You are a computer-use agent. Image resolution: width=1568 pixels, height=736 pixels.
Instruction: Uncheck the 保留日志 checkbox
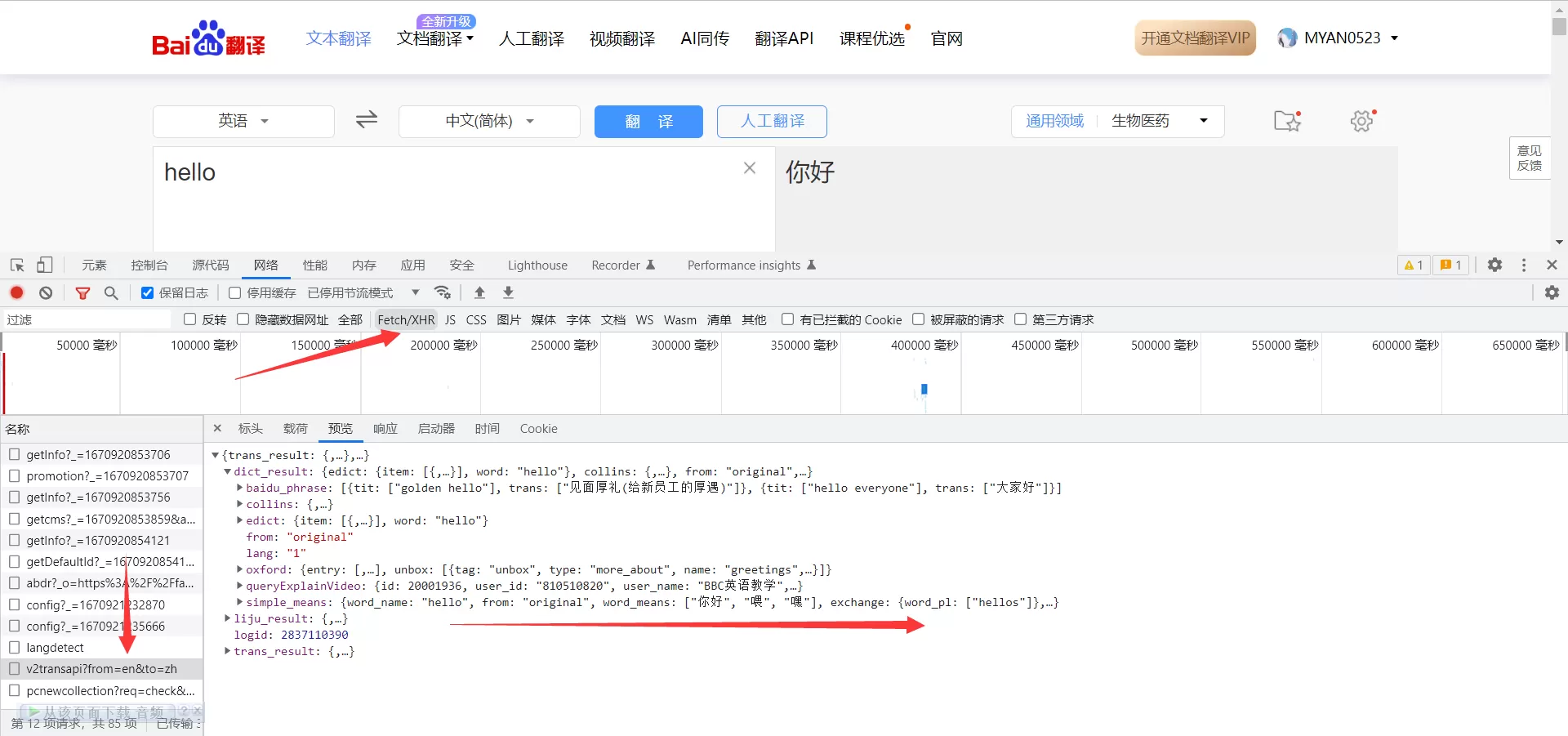(148, 292)
